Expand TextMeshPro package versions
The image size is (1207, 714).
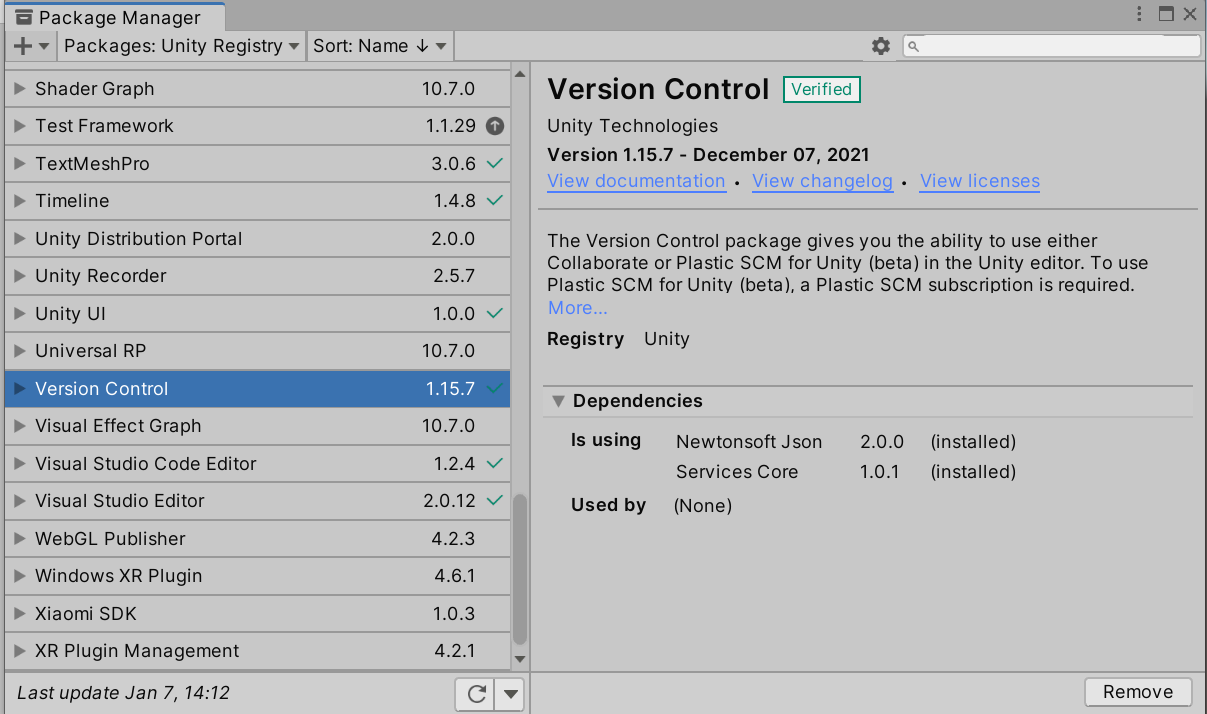pyautogui.click(x=19, y=164)
